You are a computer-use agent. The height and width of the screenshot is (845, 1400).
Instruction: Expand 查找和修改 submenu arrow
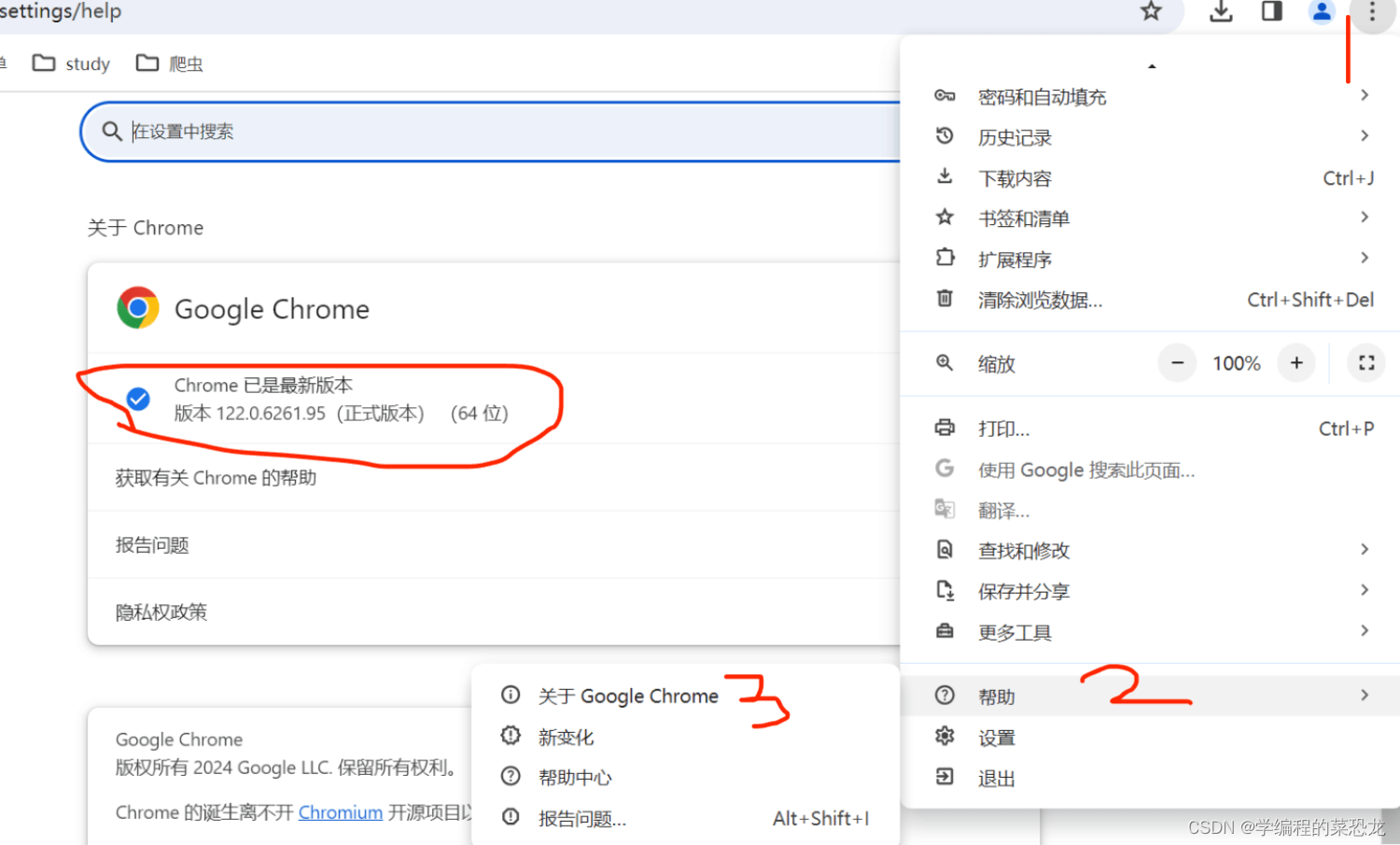1365,549
